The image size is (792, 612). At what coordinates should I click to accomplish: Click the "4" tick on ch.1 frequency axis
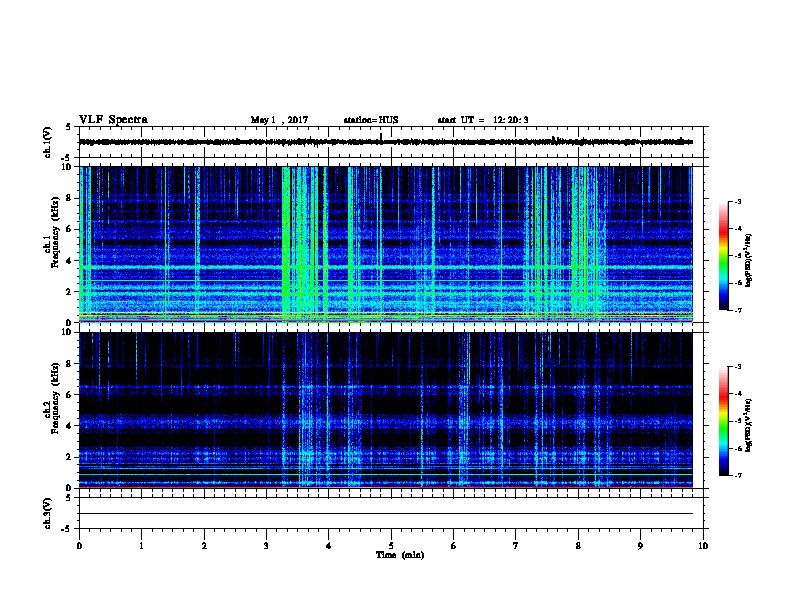(x=69, y=261)
